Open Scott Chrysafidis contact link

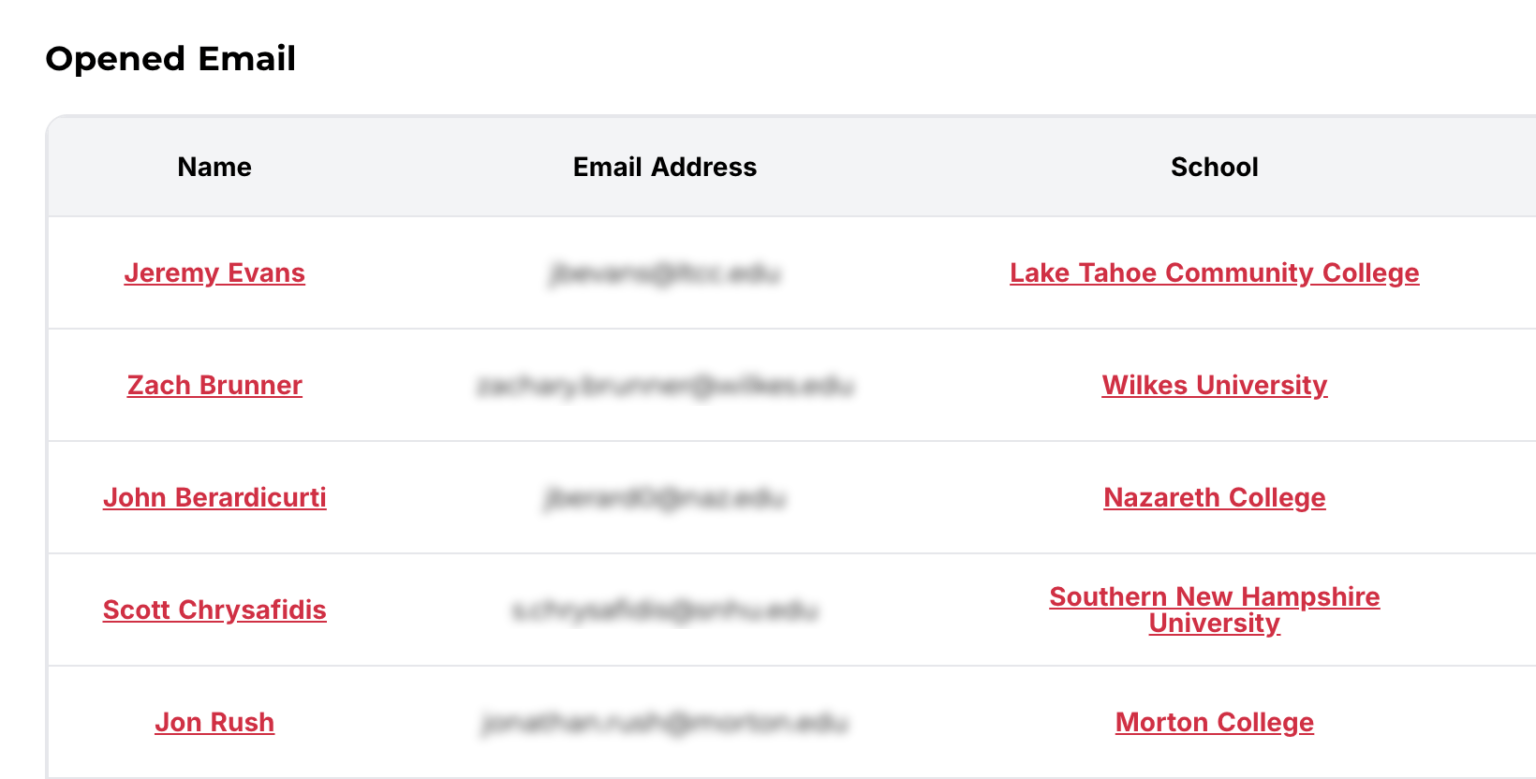[x=214, y=610]
